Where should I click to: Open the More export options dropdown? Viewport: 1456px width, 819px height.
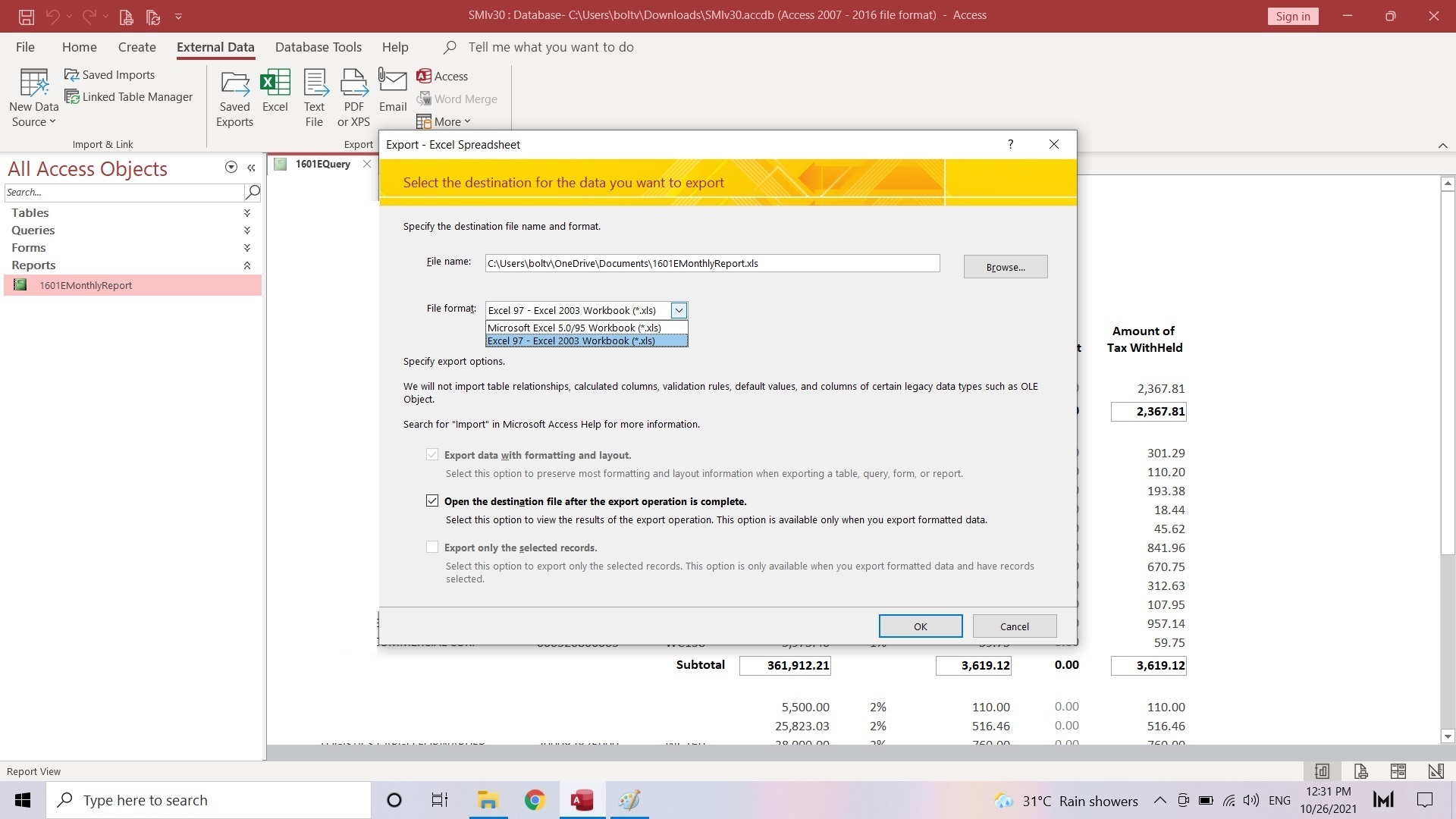(444, 121)
